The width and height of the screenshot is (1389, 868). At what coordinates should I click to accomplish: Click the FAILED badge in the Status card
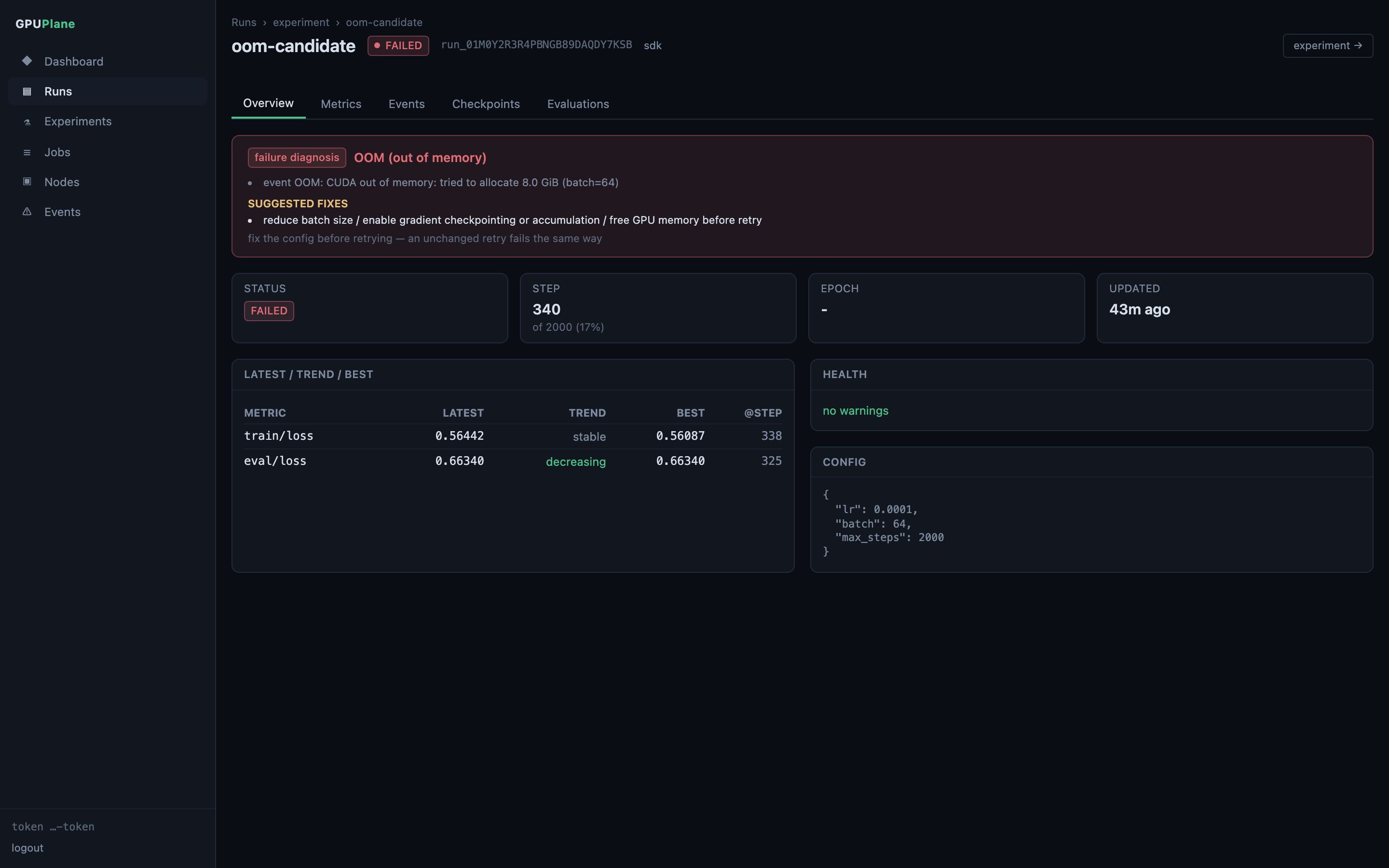click(x=269, y=311)
